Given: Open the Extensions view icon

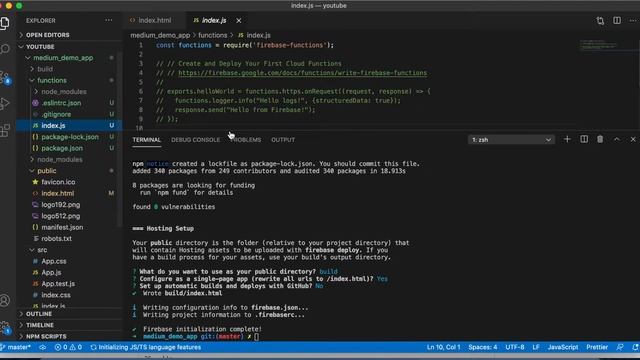Looking at the screenshot, I should 5,131.
